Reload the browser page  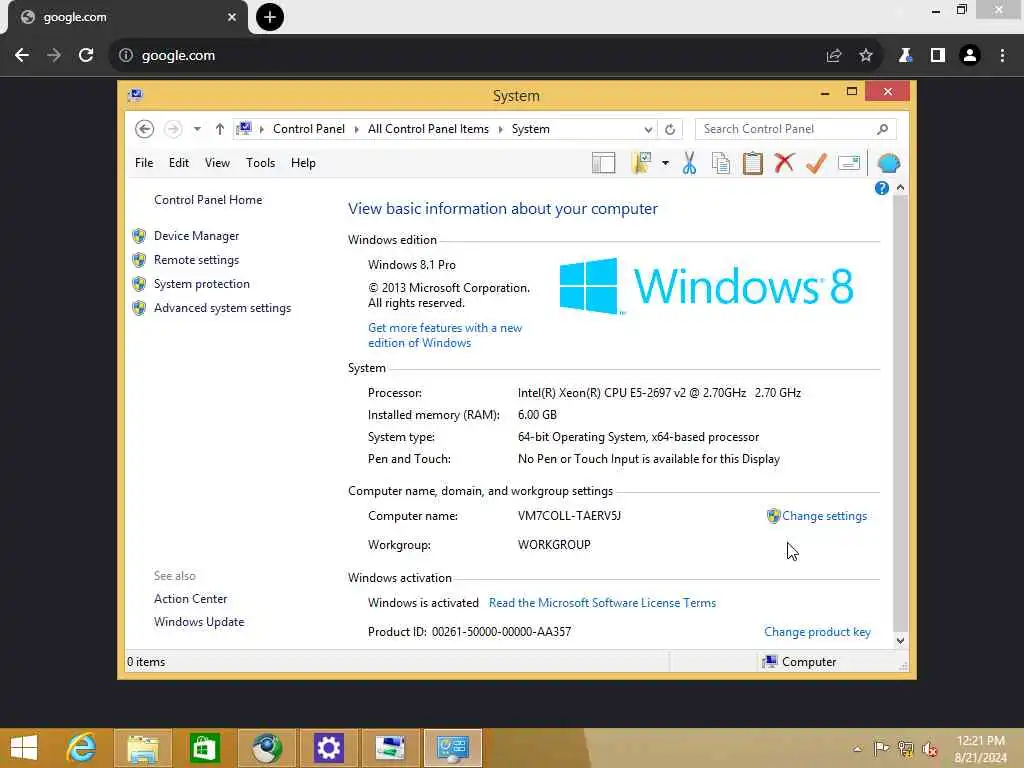(x=86, y=56)
